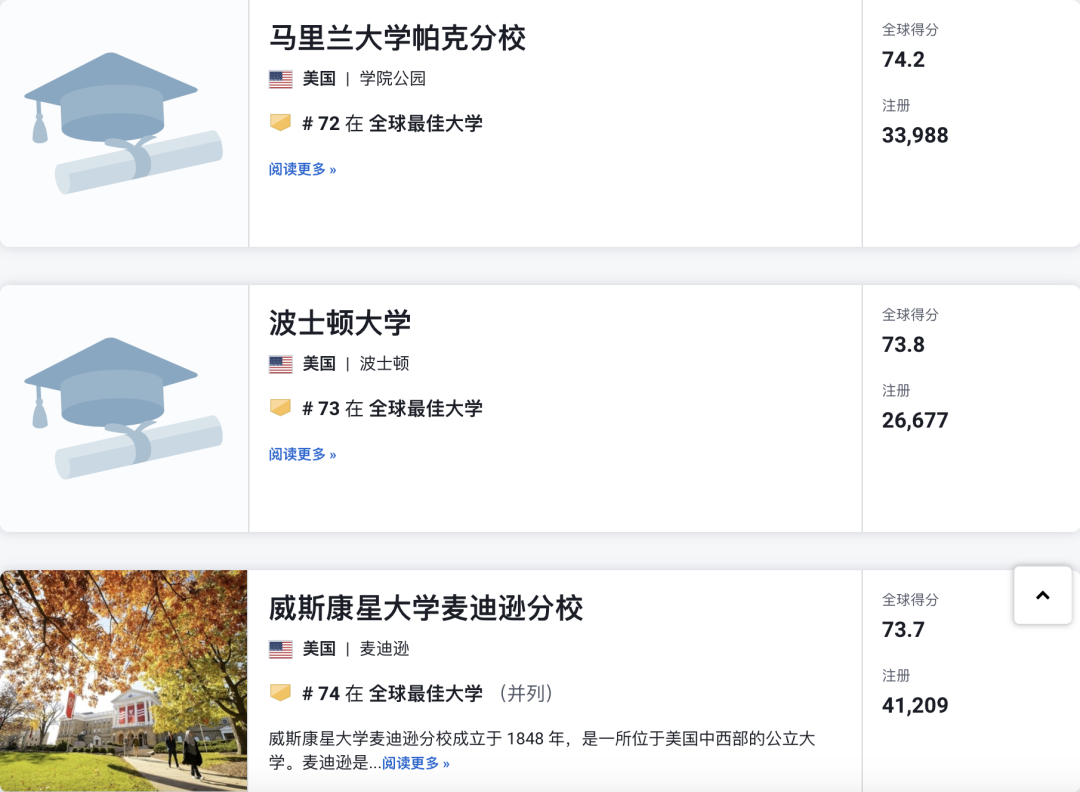Click the graduation cap placeholder for 波士顿大学

[x=123, y=408]
